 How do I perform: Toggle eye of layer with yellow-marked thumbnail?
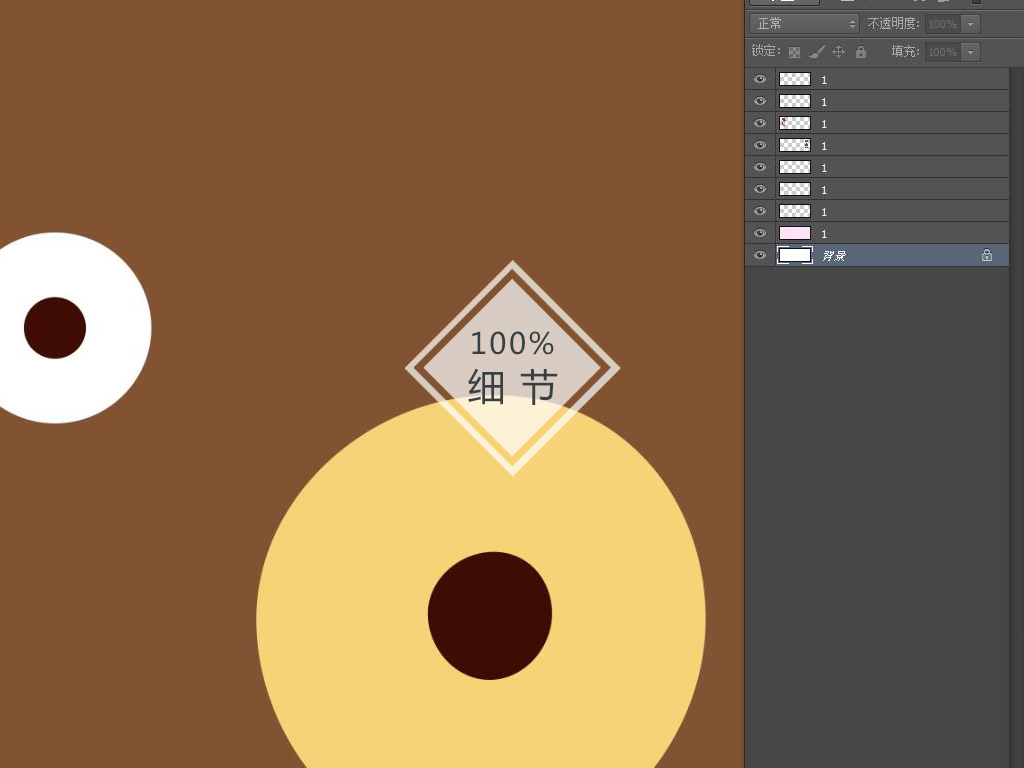pos(760,145)
